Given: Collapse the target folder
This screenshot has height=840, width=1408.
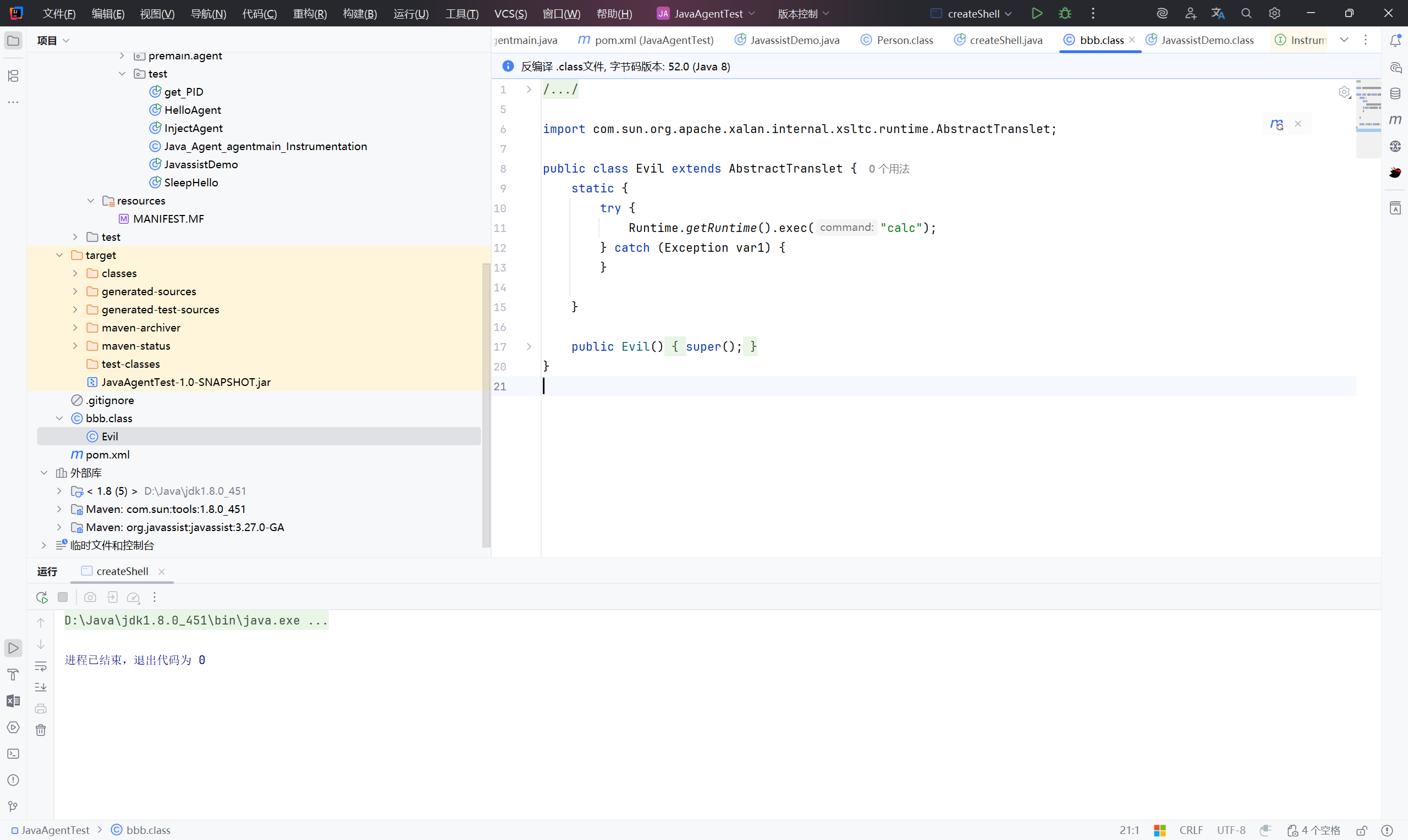Looking at the screenshot, I should pyautogui.click(x=59, y=255).
